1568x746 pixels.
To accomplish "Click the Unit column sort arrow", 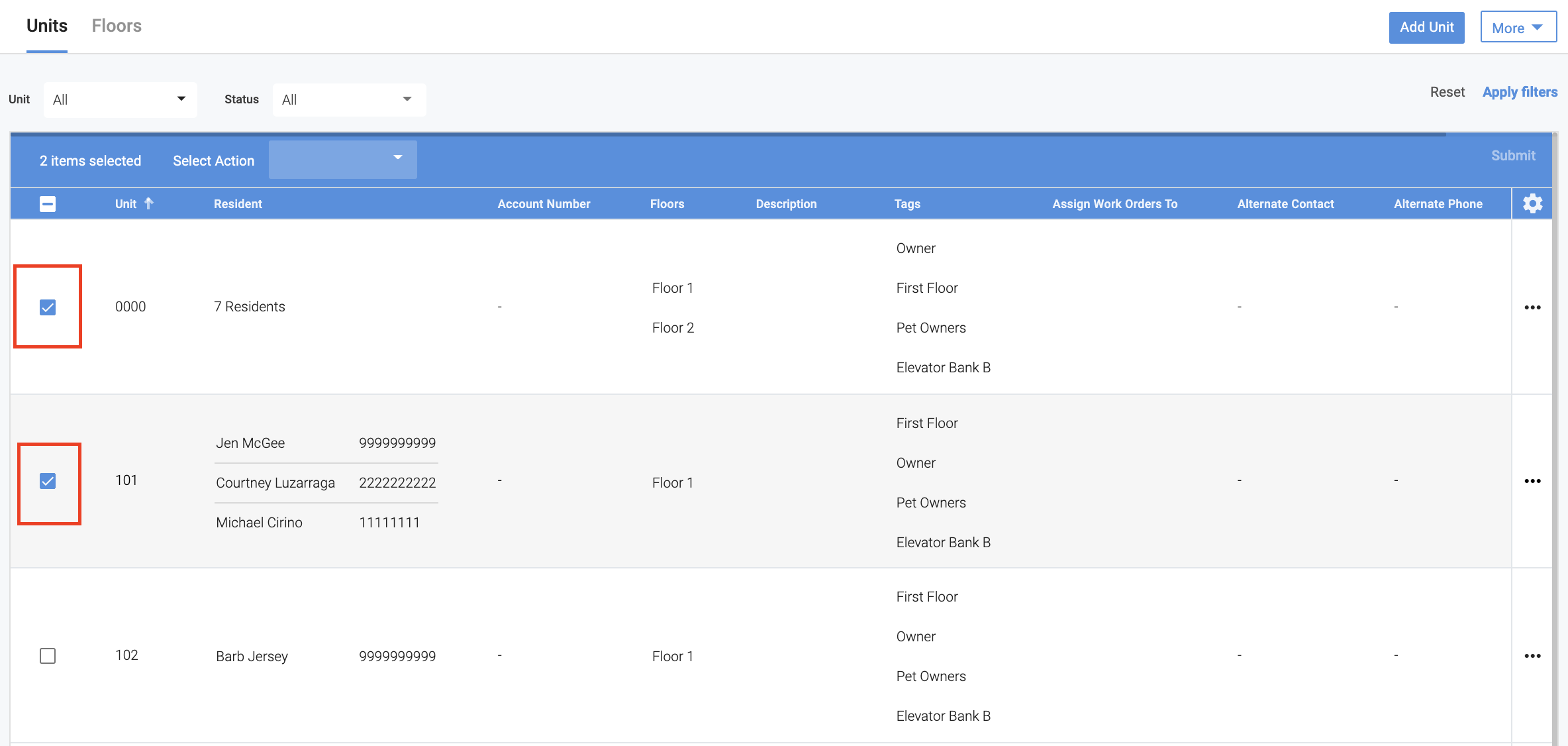I will pos(149,203).
